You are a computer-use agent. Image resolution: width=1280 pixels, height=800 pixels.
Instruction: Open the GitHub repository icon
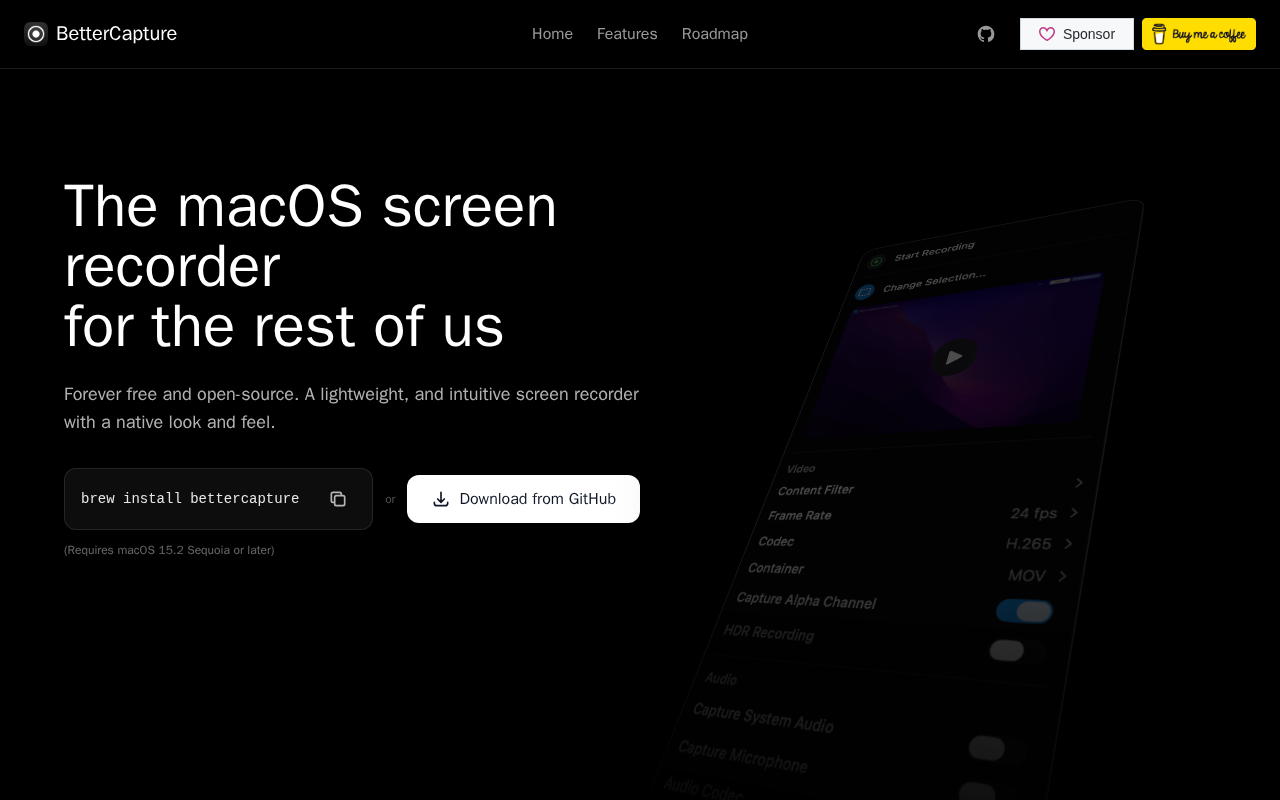[x=986, y=34]
